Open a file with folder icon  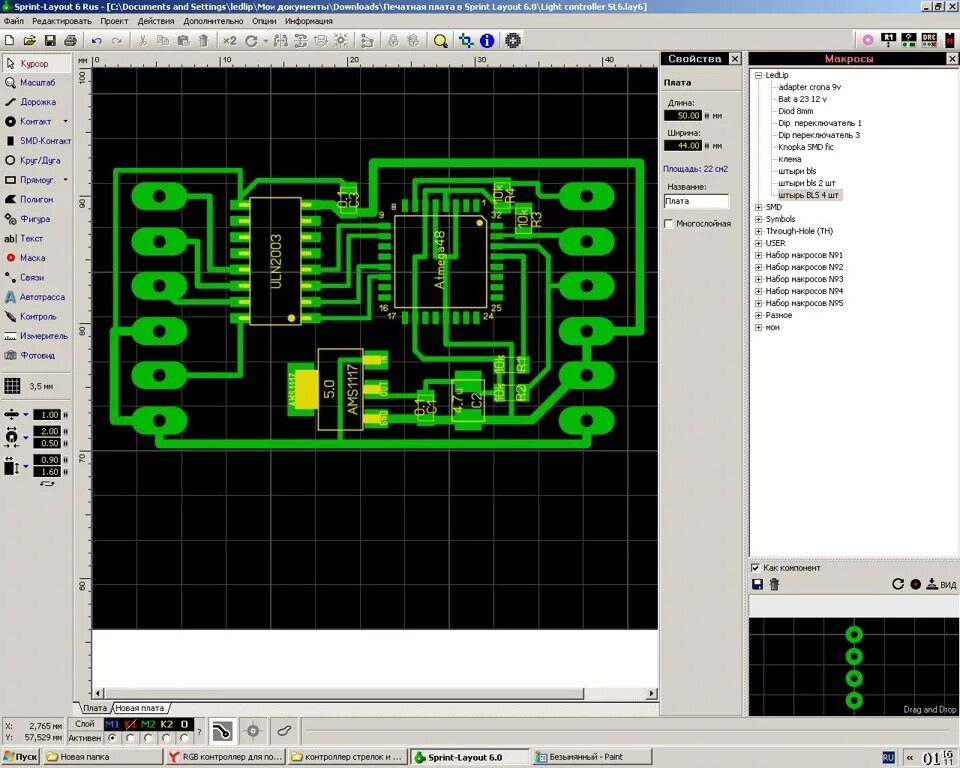click(x=29, y=40)
